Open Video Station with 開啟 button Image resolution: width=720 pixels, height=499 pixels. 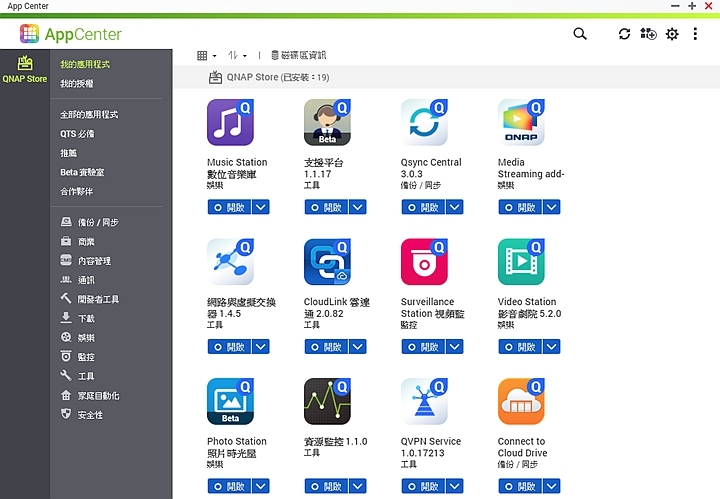pos(520,347)
